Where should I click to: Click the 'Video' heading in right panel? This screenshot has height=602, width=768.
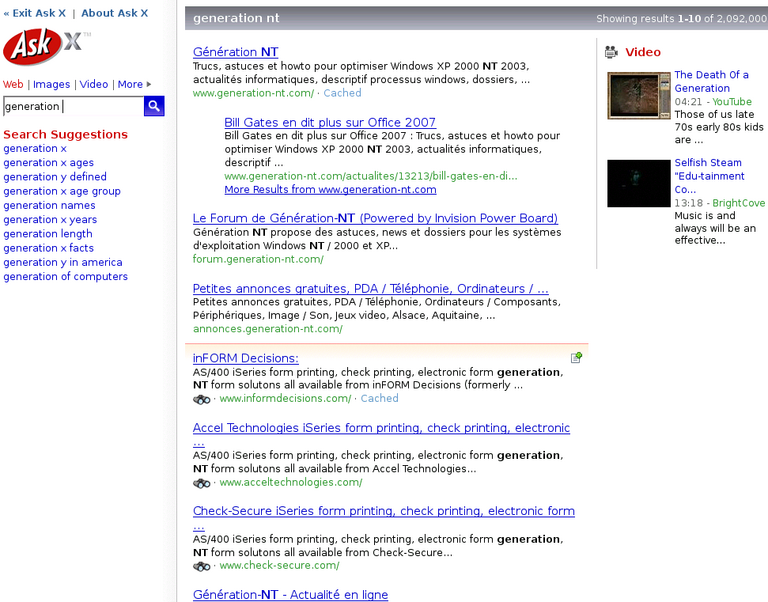(x=643, y=52)
